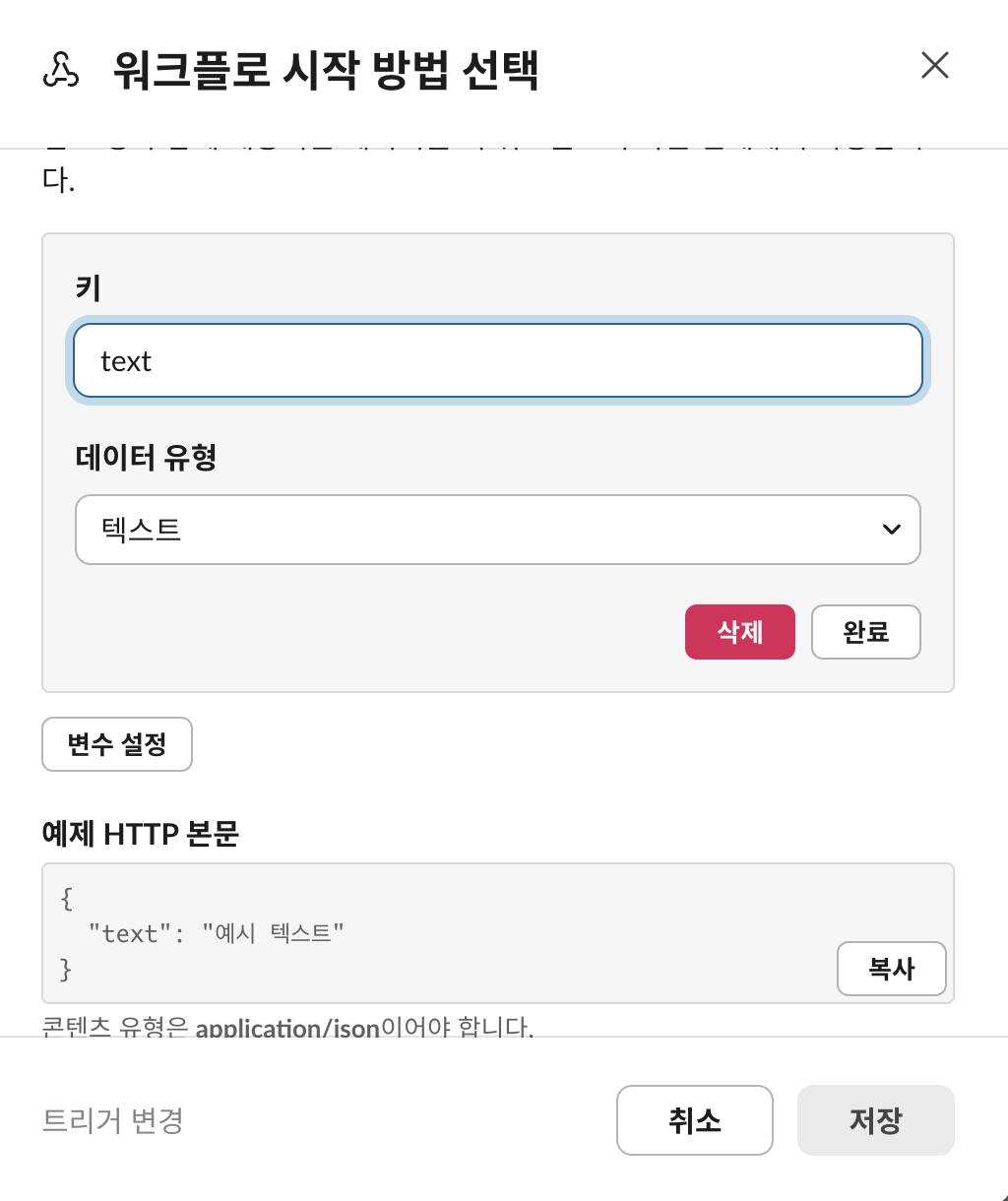Click the 데이터 유형 label

pos(146,457)
